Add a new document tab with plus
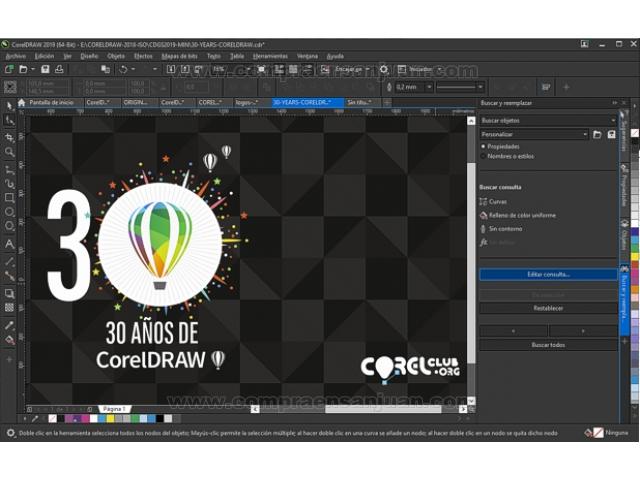Screen dimensions: 640x480 387,102
